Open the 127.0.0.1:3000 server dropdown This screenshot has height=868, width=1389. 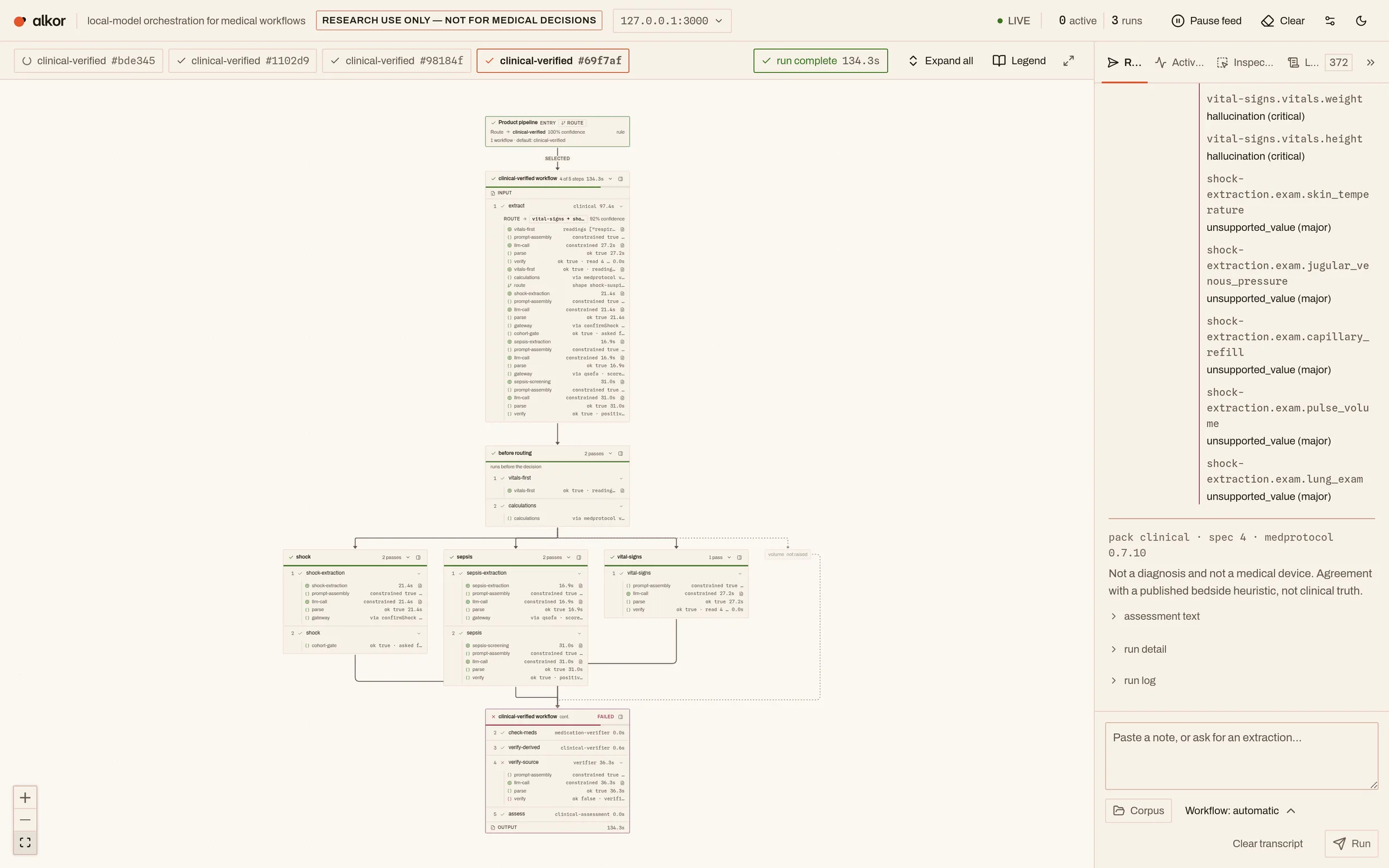coord(672,21)
